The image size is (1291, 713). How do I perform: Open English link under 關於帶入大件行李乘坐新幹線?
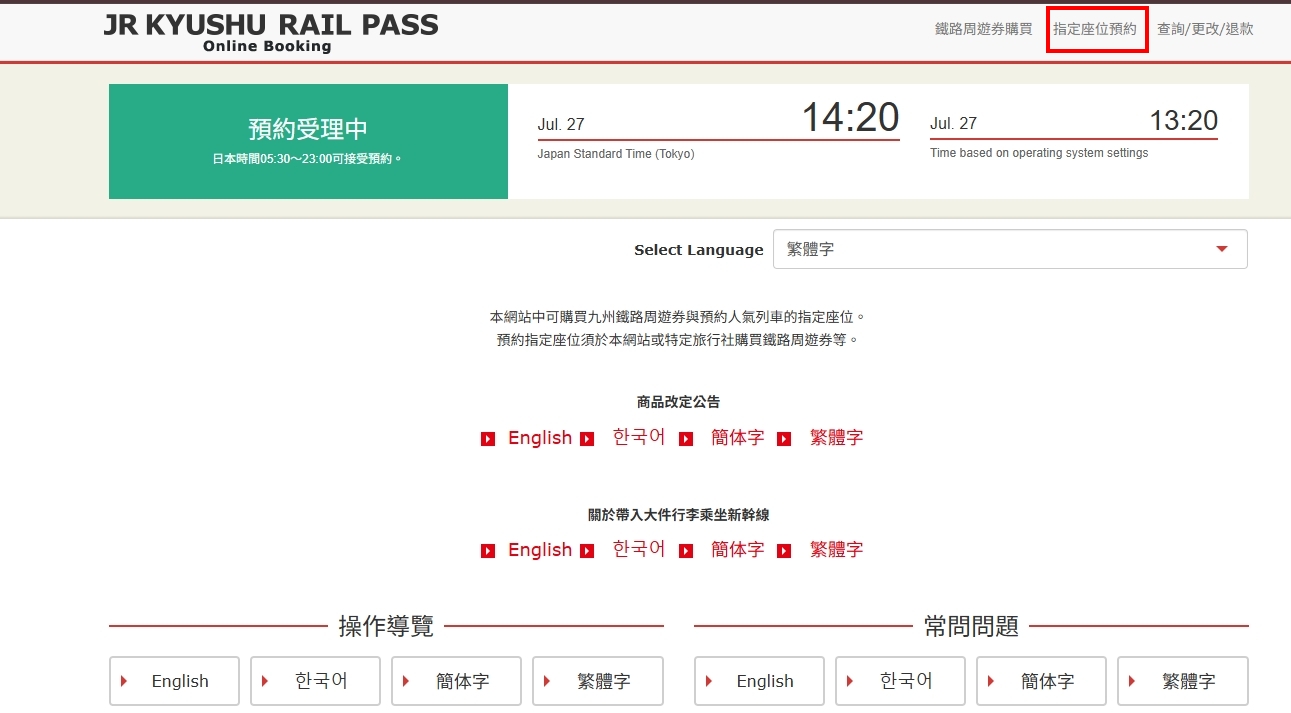click(540, 550)
